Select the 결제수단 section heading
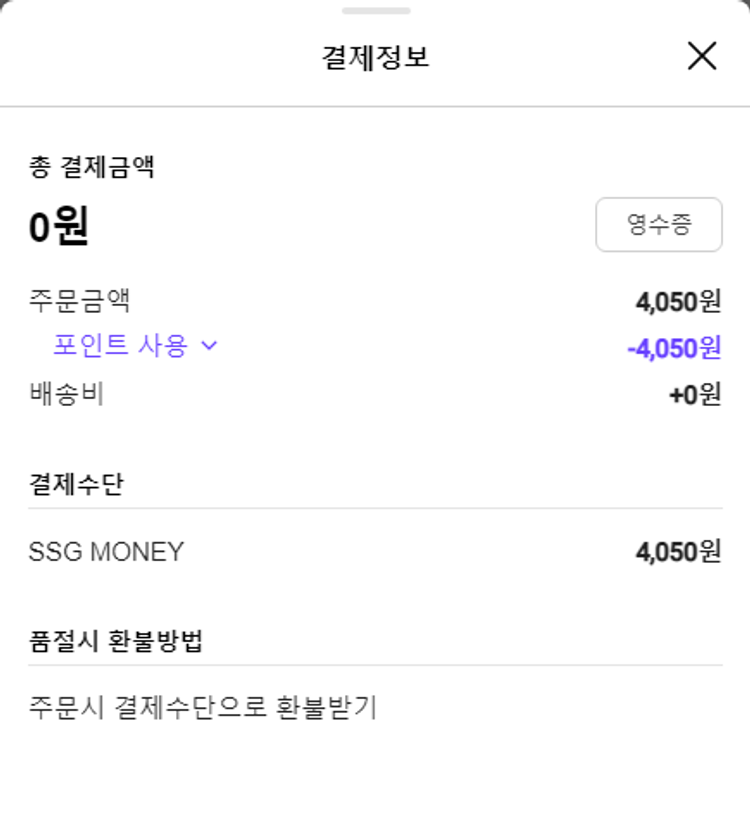The width and height of the screenshot is (750, 828). 77,485
